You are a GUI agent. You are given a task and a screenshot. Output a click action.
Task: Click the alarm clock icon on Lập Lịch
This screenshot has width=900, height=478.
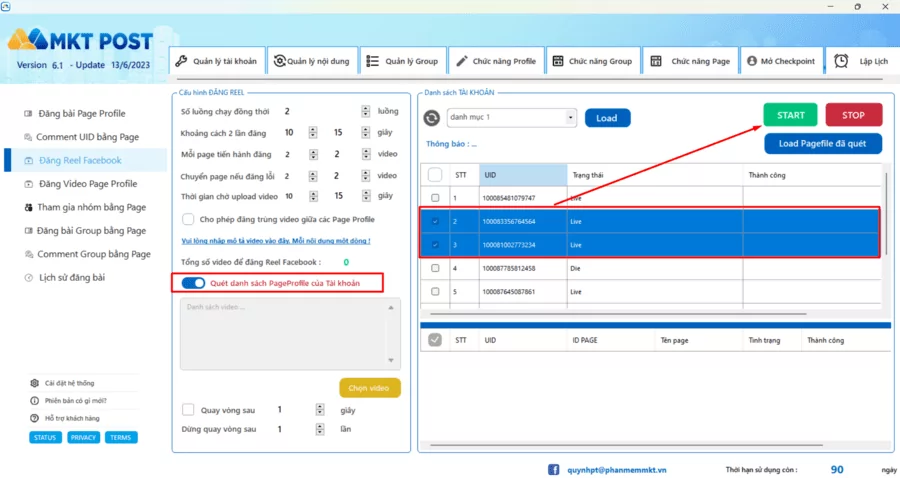(841, 61)
